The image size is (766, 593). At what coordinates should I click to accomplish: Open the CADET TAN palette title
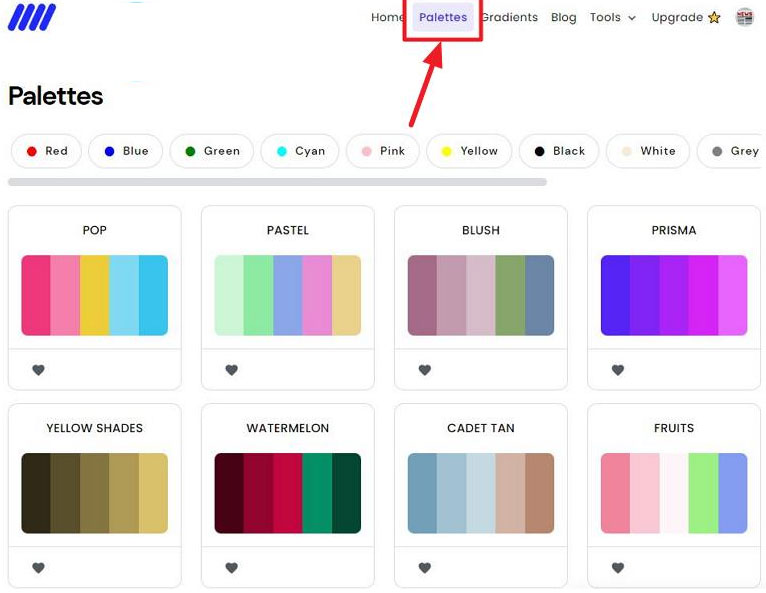(481, 428)
